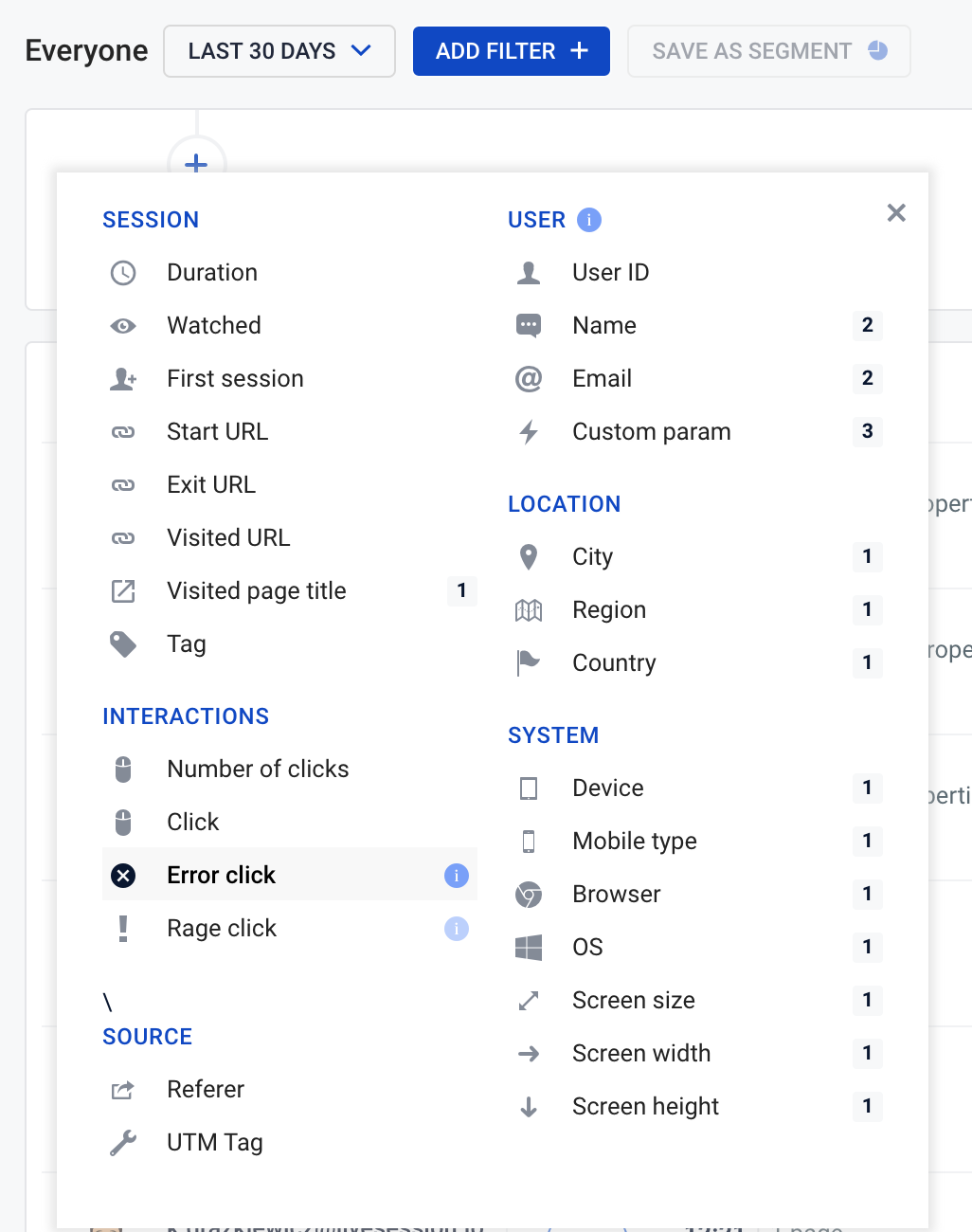972x1232 pixels.
Task: Select the First session user-add icon
Action: [x=122, y=378]
